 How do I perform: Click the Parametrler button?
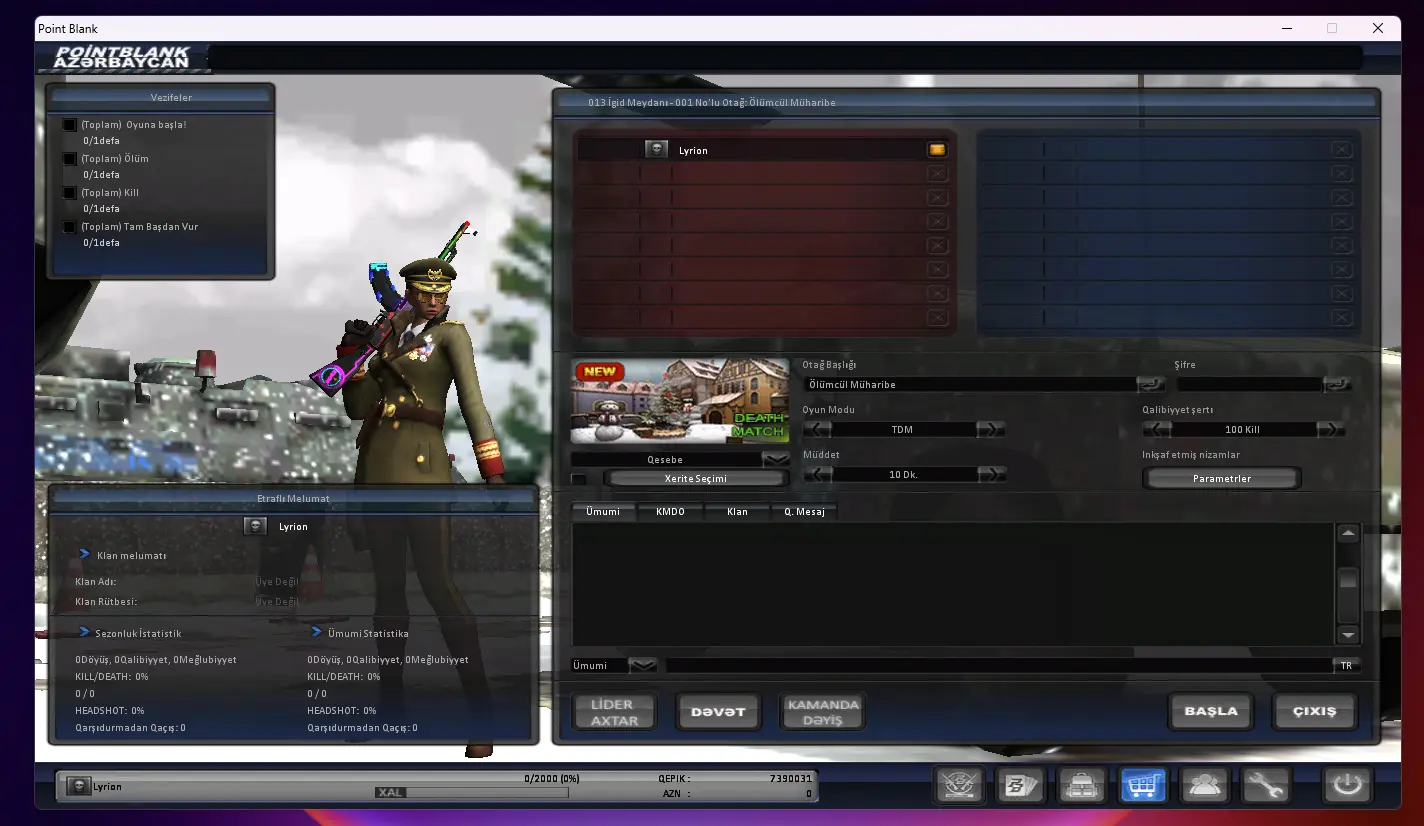tap(1222, 479)
